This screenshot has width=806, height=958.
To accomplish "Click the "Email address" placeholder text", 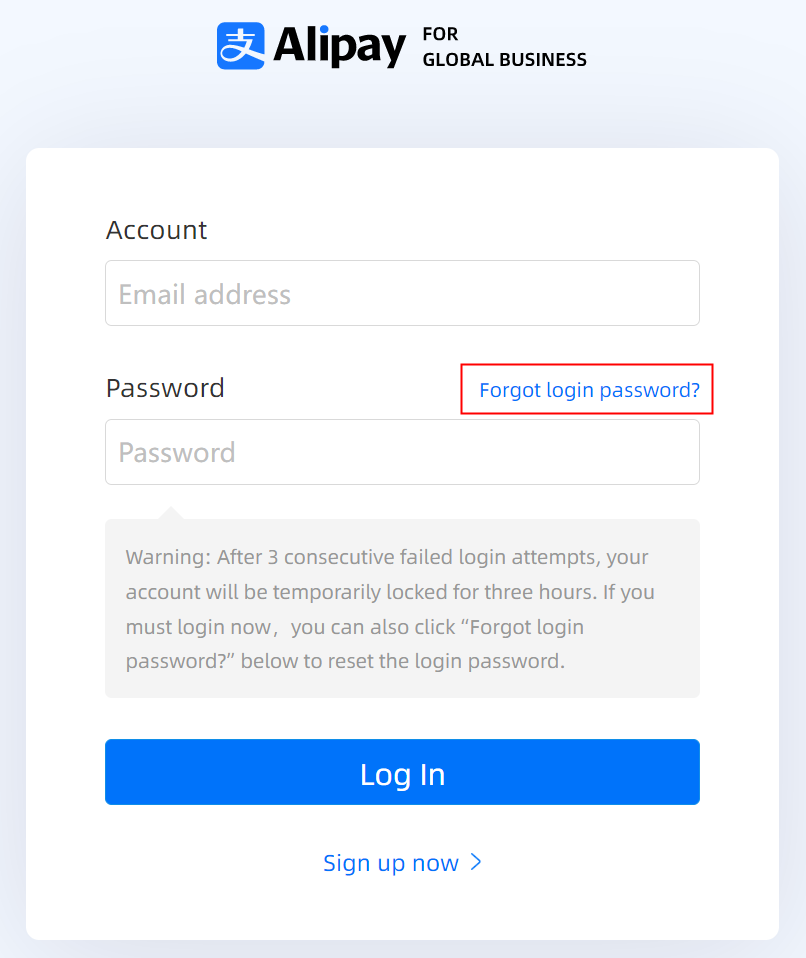I will pos(205,294).
